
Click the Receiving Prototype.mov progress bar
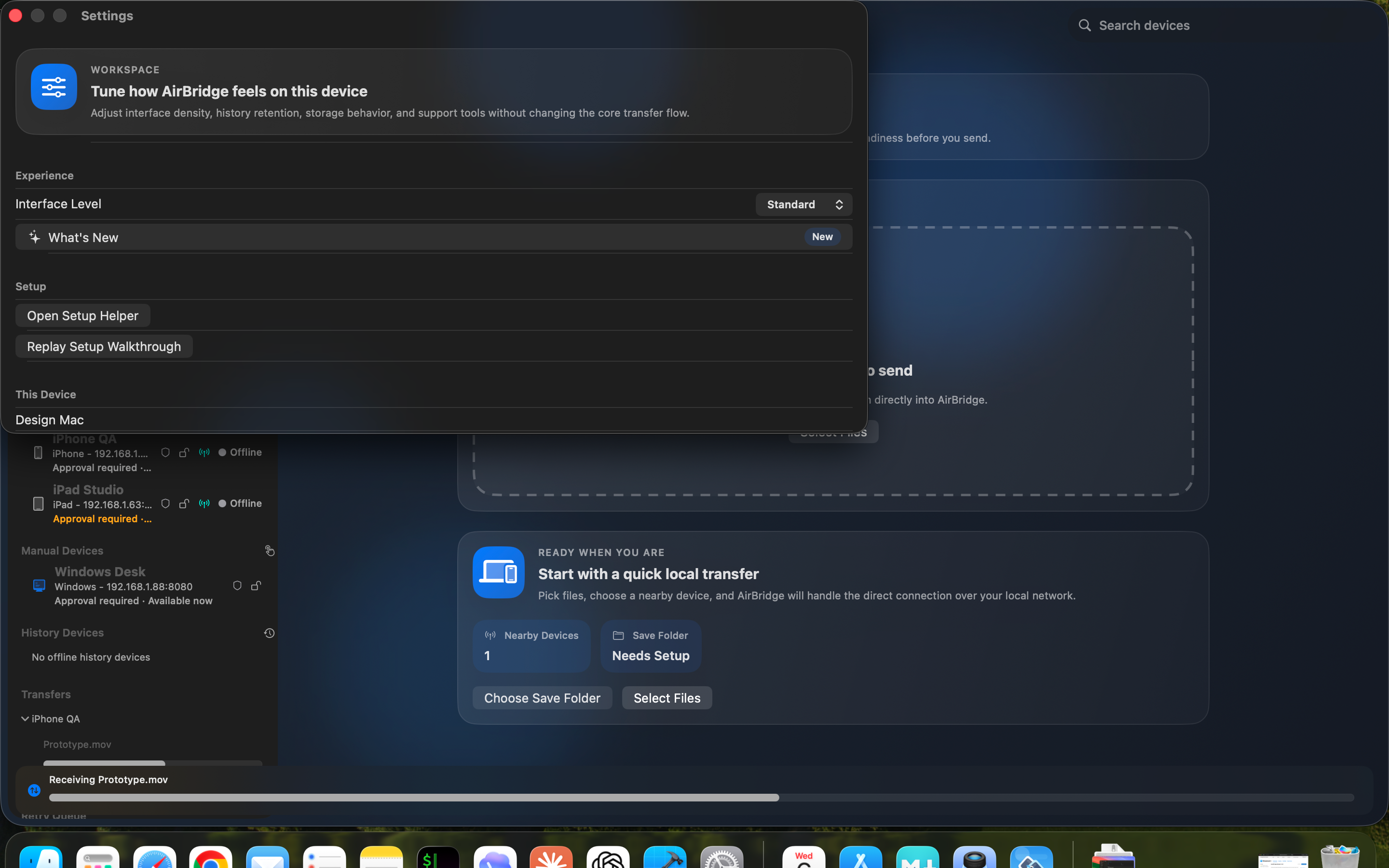click(701, 798)
